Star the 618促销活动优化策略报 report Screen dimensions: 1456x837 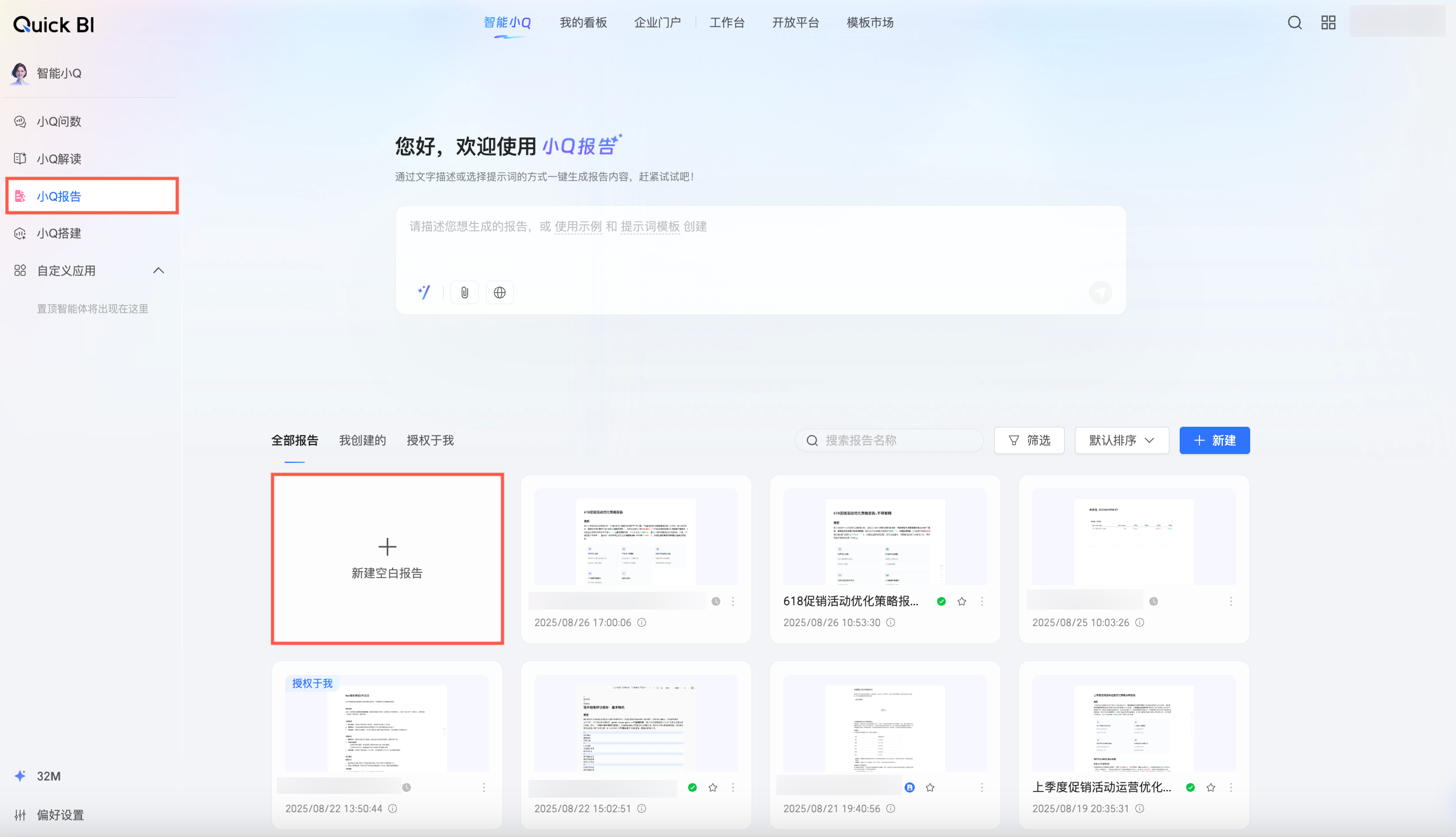[x=962, y=601]
